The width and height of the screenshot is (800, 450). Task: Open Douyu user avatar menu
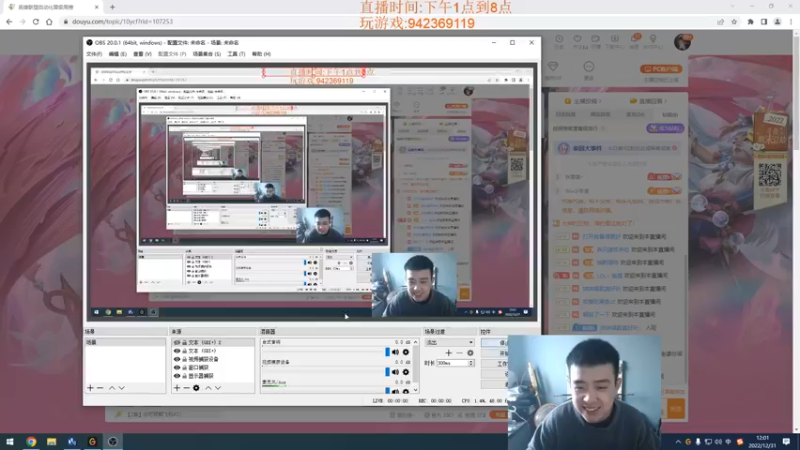682,42
